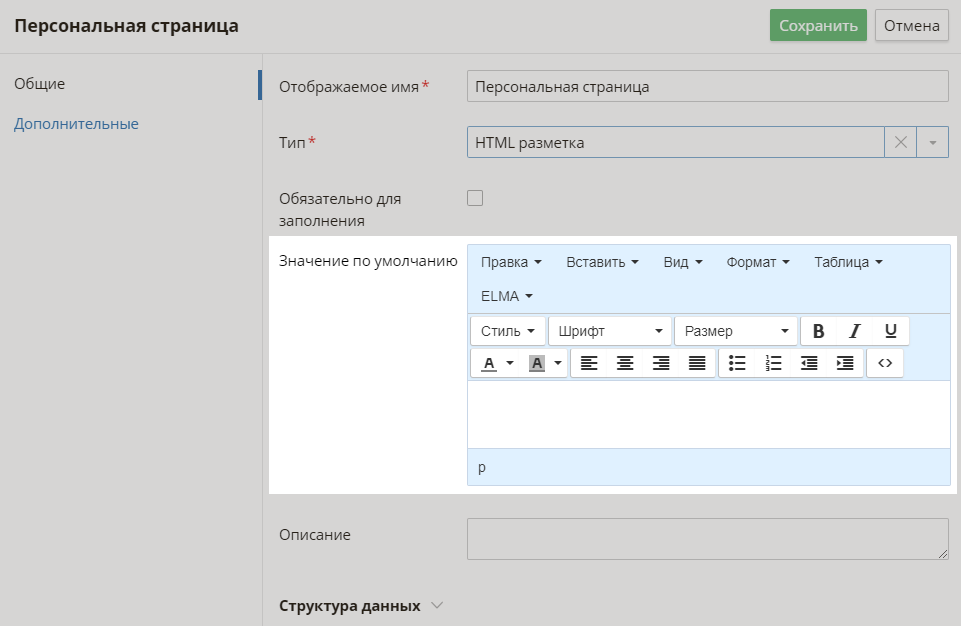Open the Таблица menu
Image resolution: width=961 pixels, height=626 pixels.
click(848, 262)
